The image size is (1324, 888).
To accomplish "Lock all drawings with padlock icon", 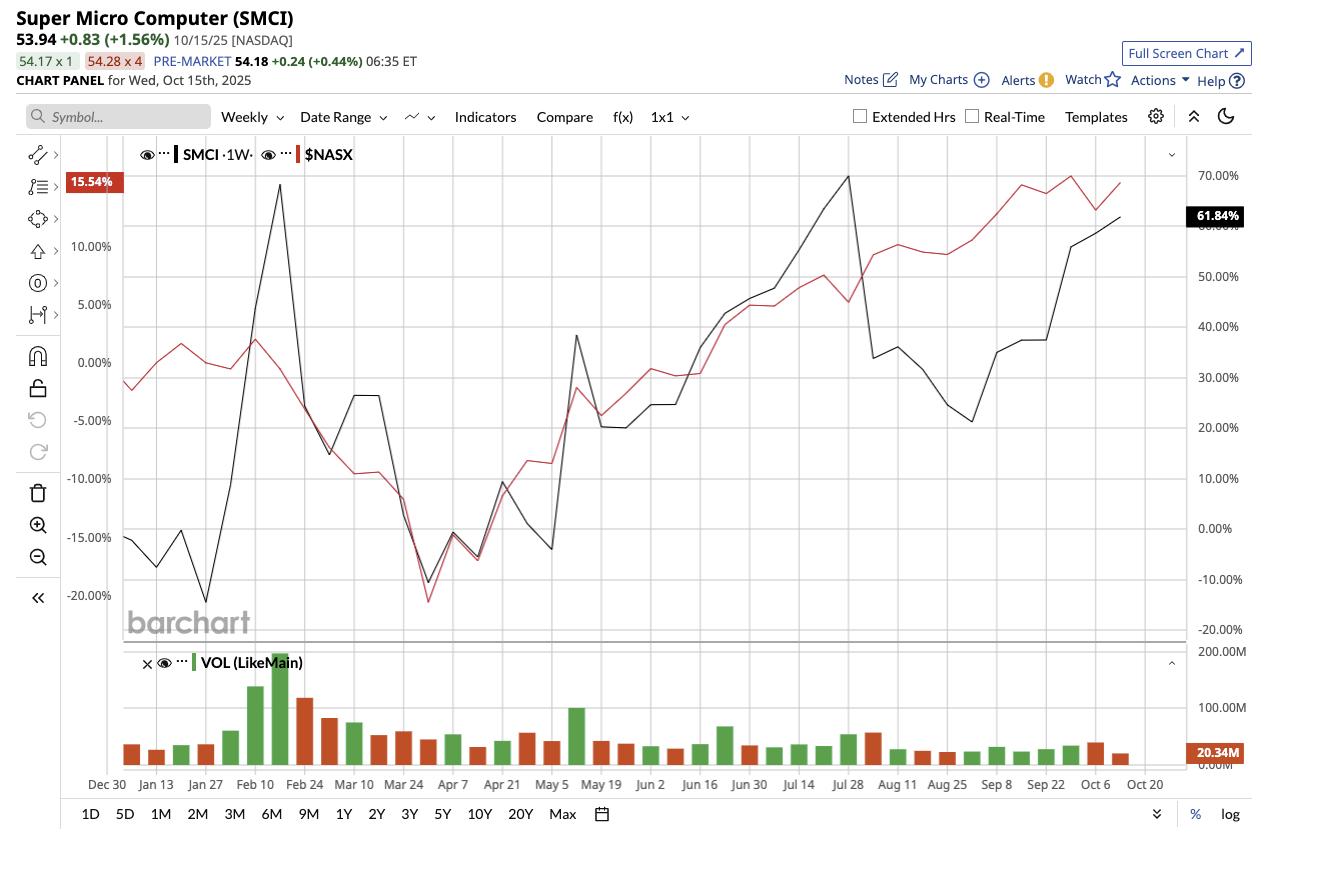I will click(38, 388).
